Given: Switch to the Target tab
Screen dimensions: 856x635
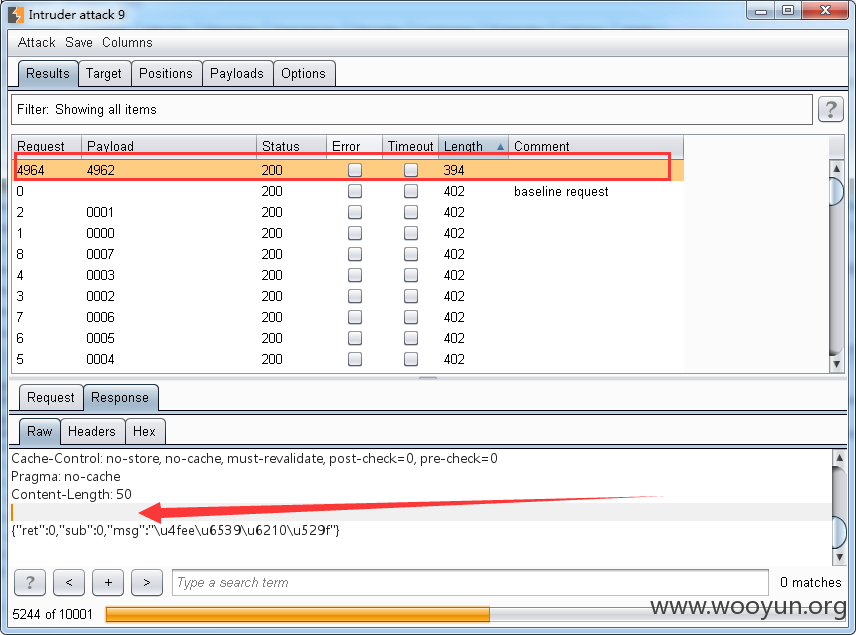Looking at the screenshot, I should tap(104, 73).
